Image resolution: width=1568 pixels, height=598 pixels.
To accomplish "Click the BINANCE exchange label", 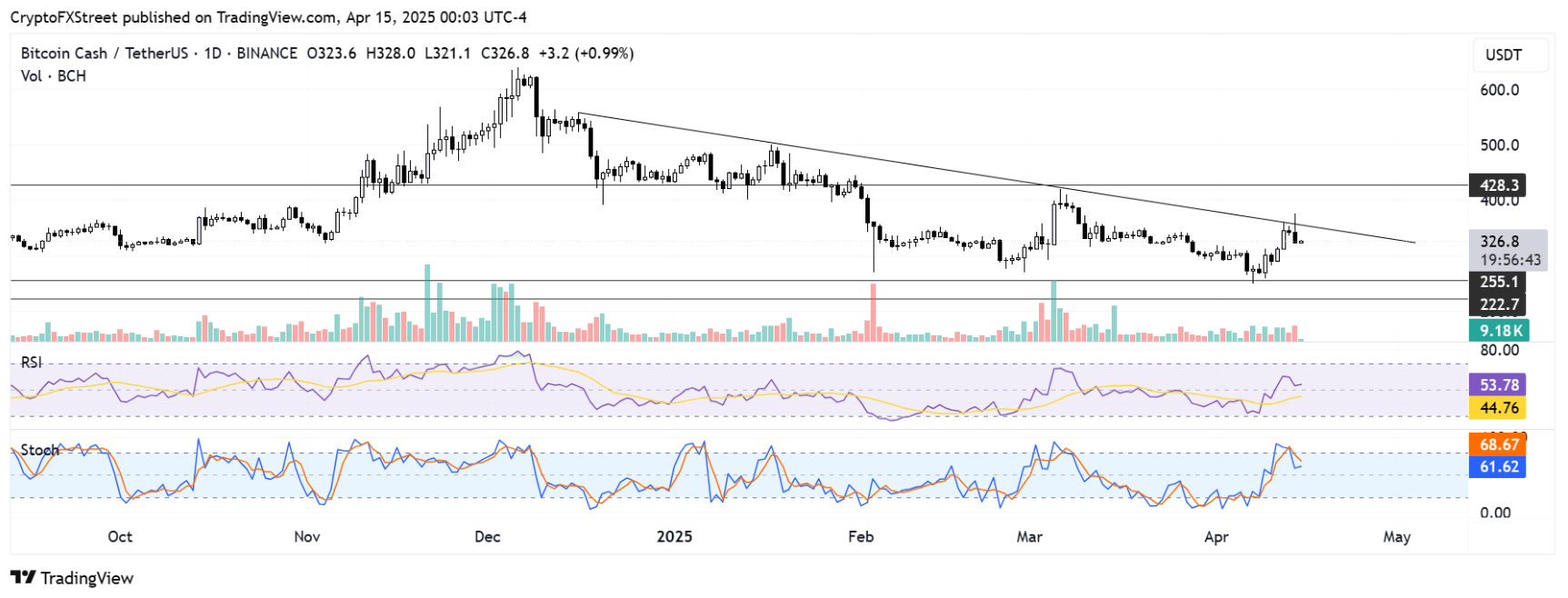I will pyautogui.click(x=266, y=54).
